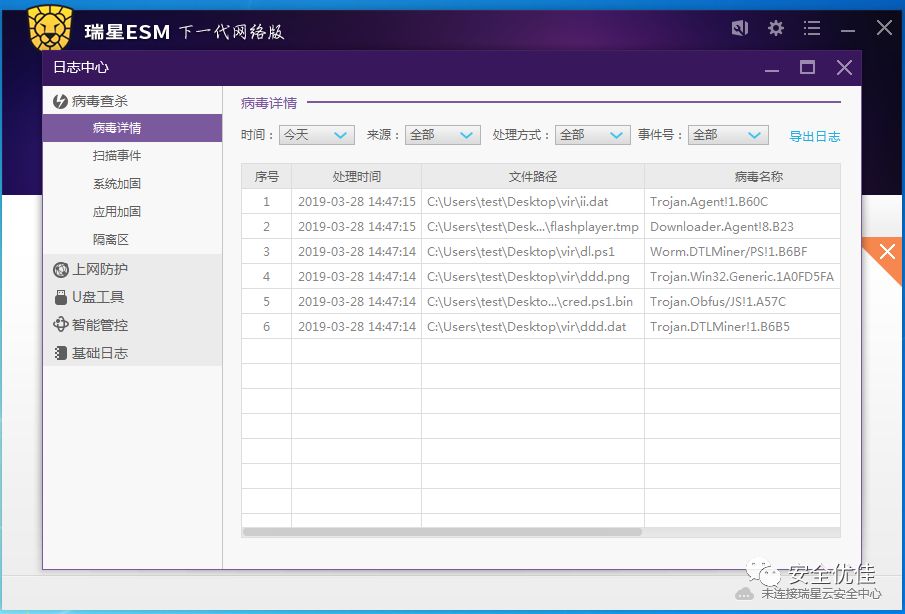Click virus name Downloader.Agent!8.B23
Image resolution: width=905 pixels, height=614 pixels.
point(721,227)
